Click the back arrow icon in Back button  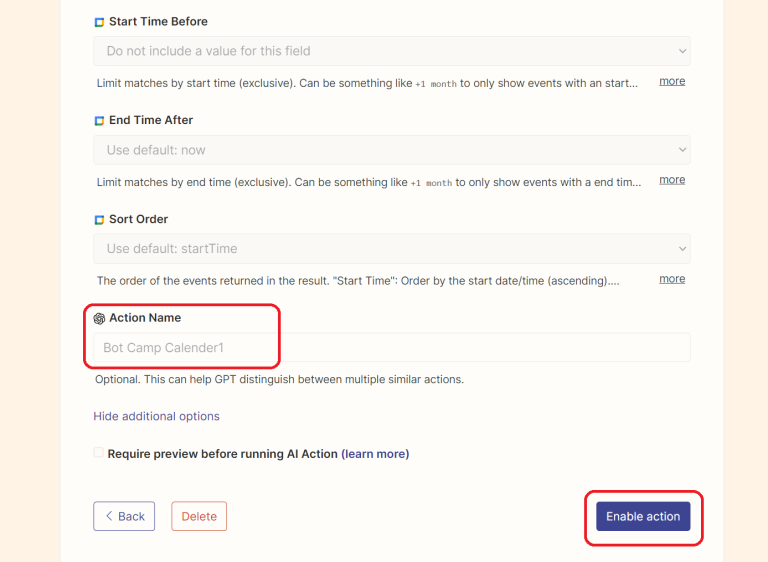(108, 516)
